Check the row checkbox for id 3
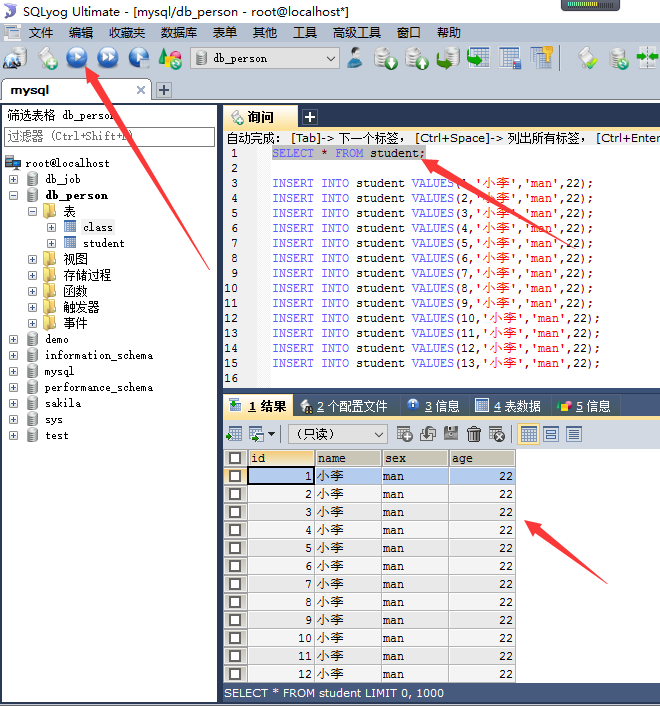This screenshot has height=706, width=660. tap(235, 512)
